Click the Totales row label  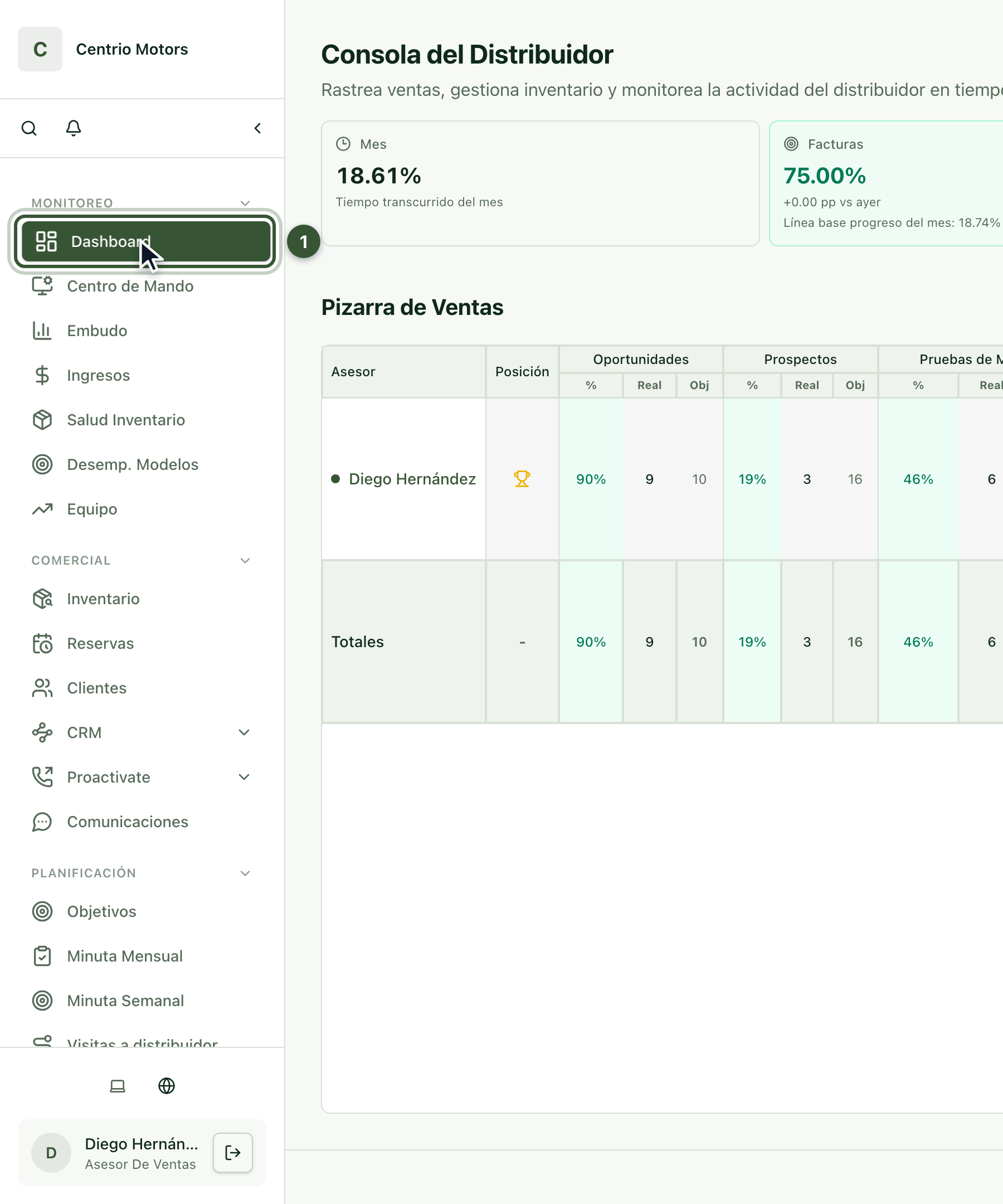click(x=358, y=642)
